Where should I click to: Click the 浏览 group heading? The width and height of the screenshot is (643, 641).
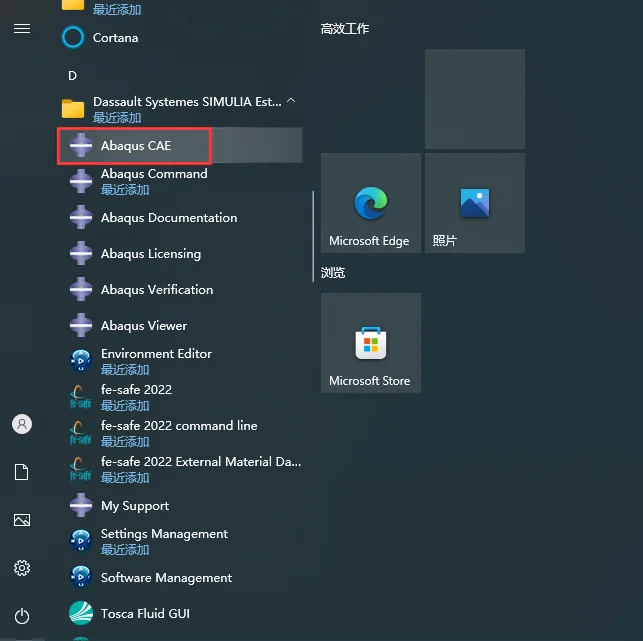coord(333,273)
